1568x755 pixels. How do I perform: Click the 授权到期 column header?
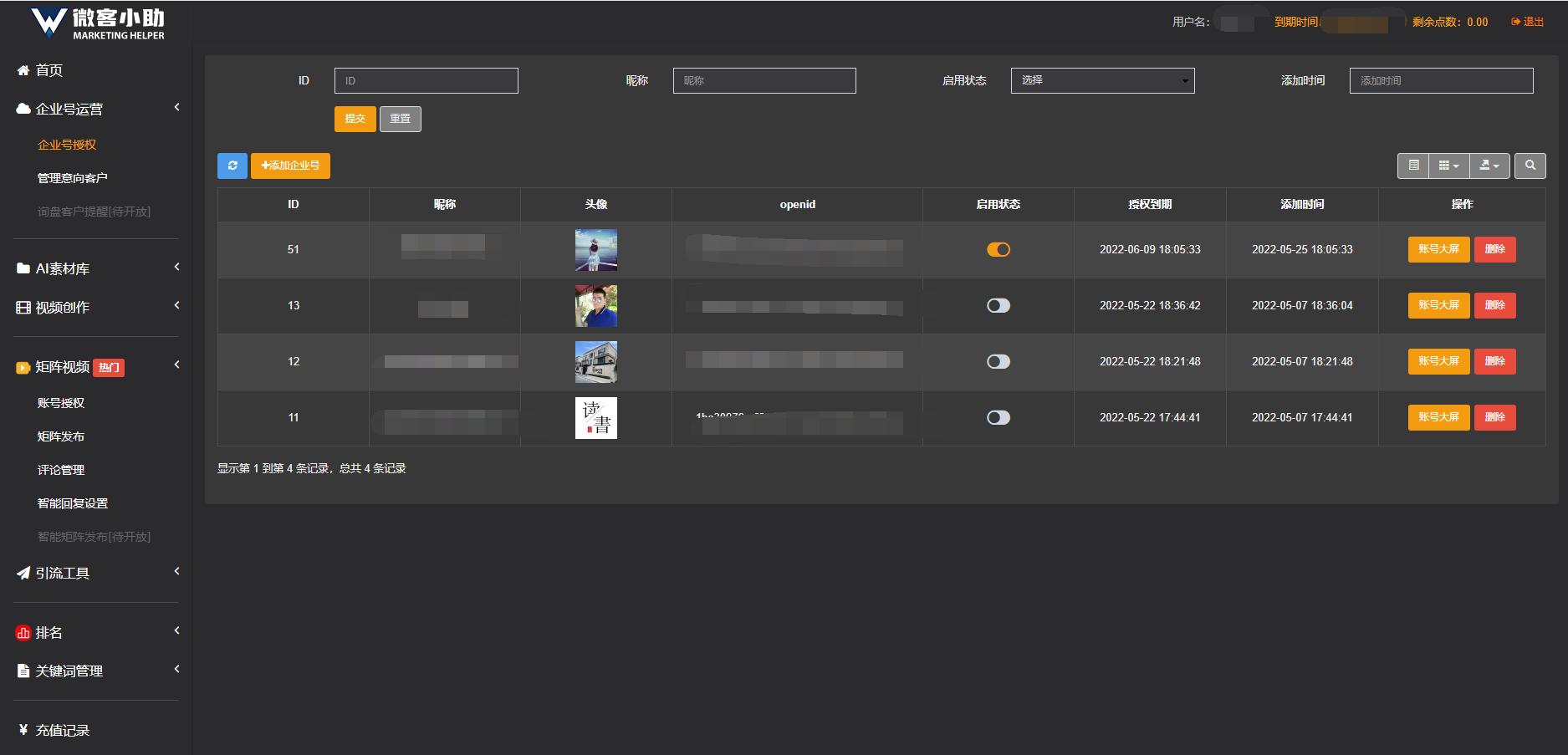tap(1150, 204)
